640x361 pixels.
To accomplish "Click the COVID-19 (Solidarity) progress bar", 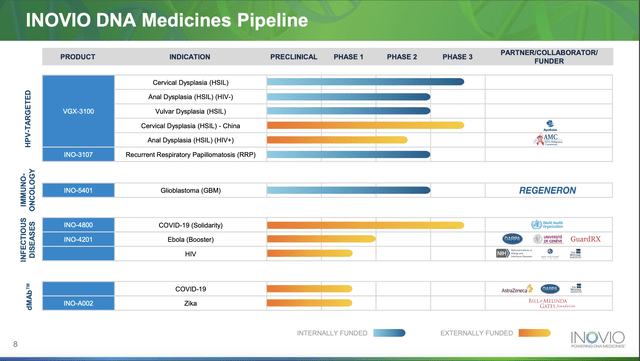I will (365, 225).
